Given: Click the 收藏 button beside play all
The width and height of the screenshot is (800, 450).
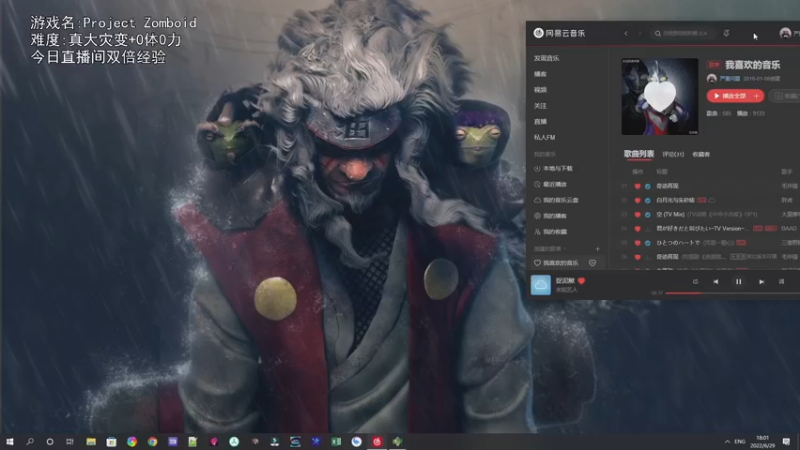Looking at the screenshot, I should 786,96.
